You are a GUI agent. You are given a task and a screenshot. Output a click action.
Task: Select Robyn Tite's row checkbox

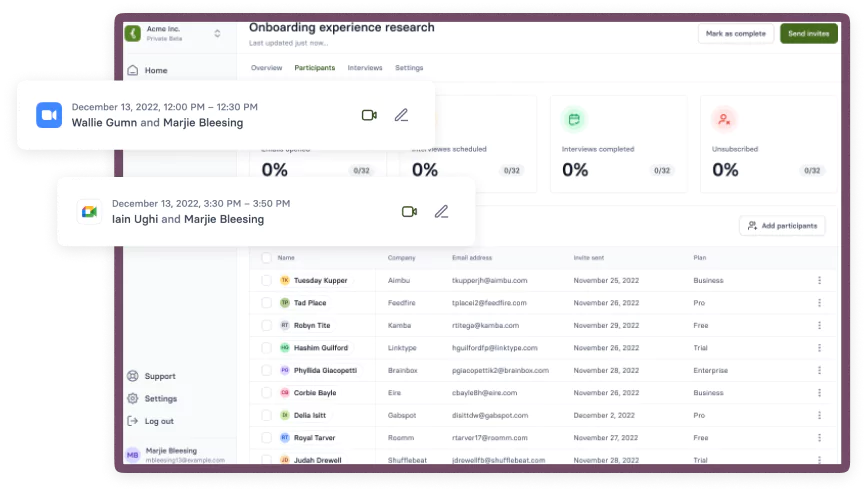point(266,325)
